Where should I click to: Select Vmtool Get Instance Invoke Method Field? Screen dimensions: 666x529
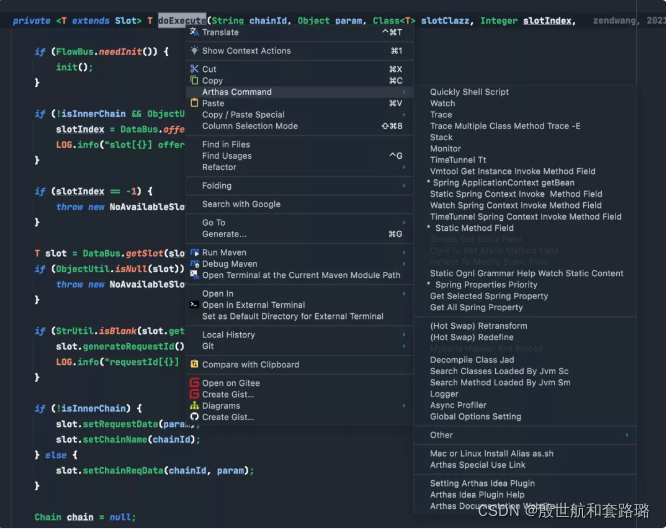click(x=525, y=171)
